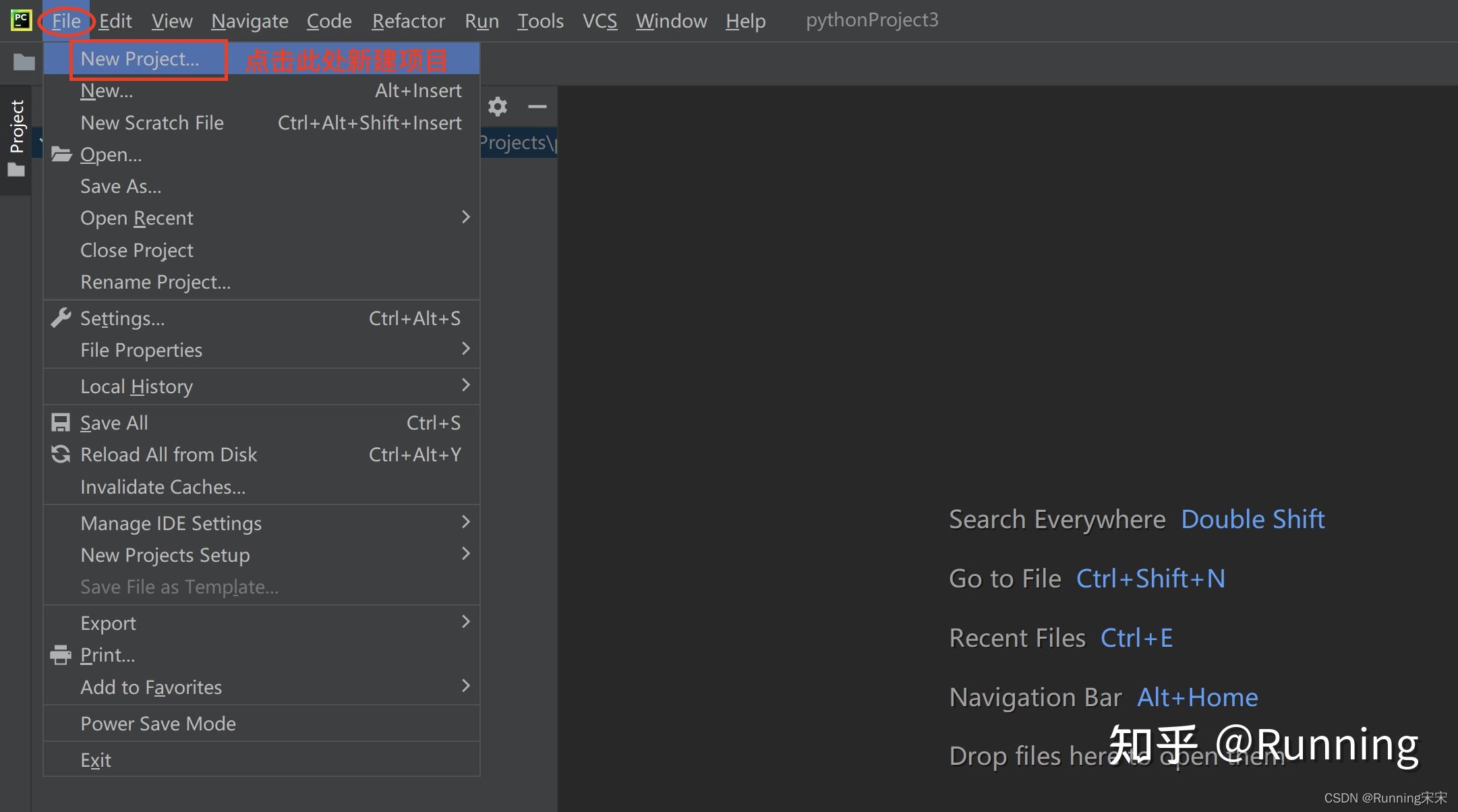Image resolution: width=1458 pixels, height=812 pixels.
Task: Open the Run menu
Action: [481, 20]
